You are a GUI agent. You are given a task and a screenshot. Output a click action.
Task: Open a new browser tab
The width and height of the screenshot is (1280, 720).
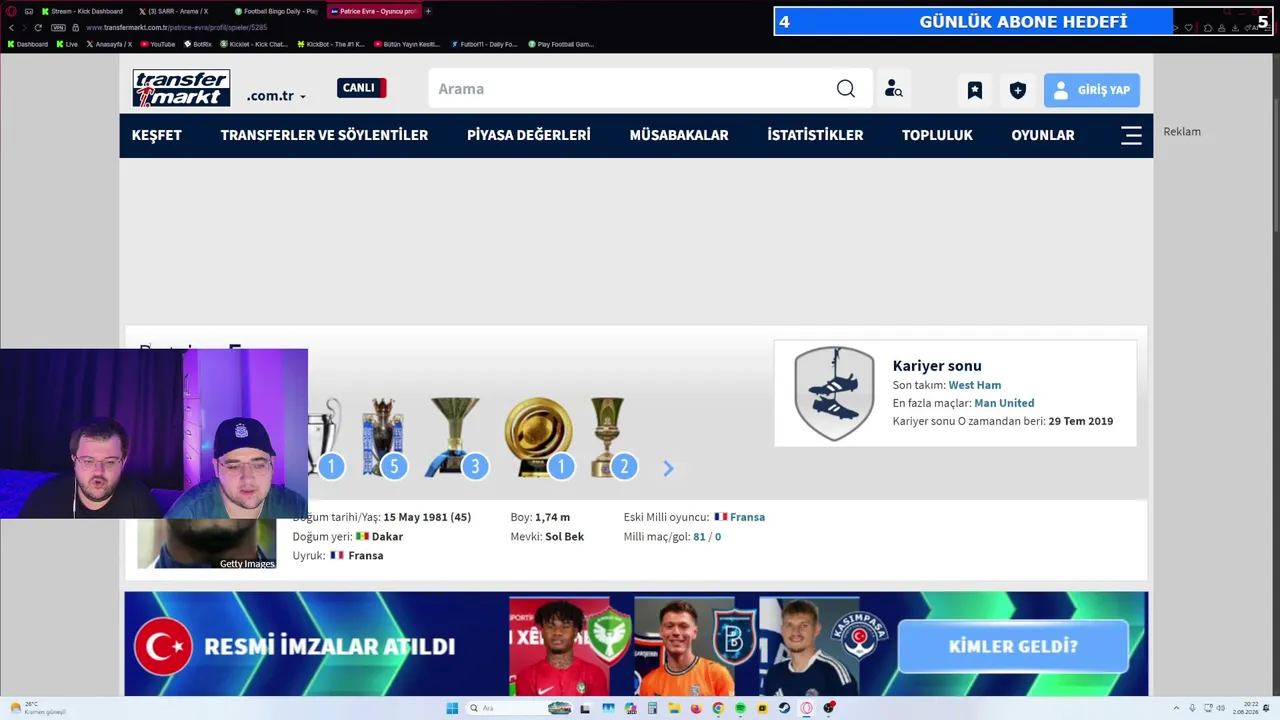coord(428,11)
